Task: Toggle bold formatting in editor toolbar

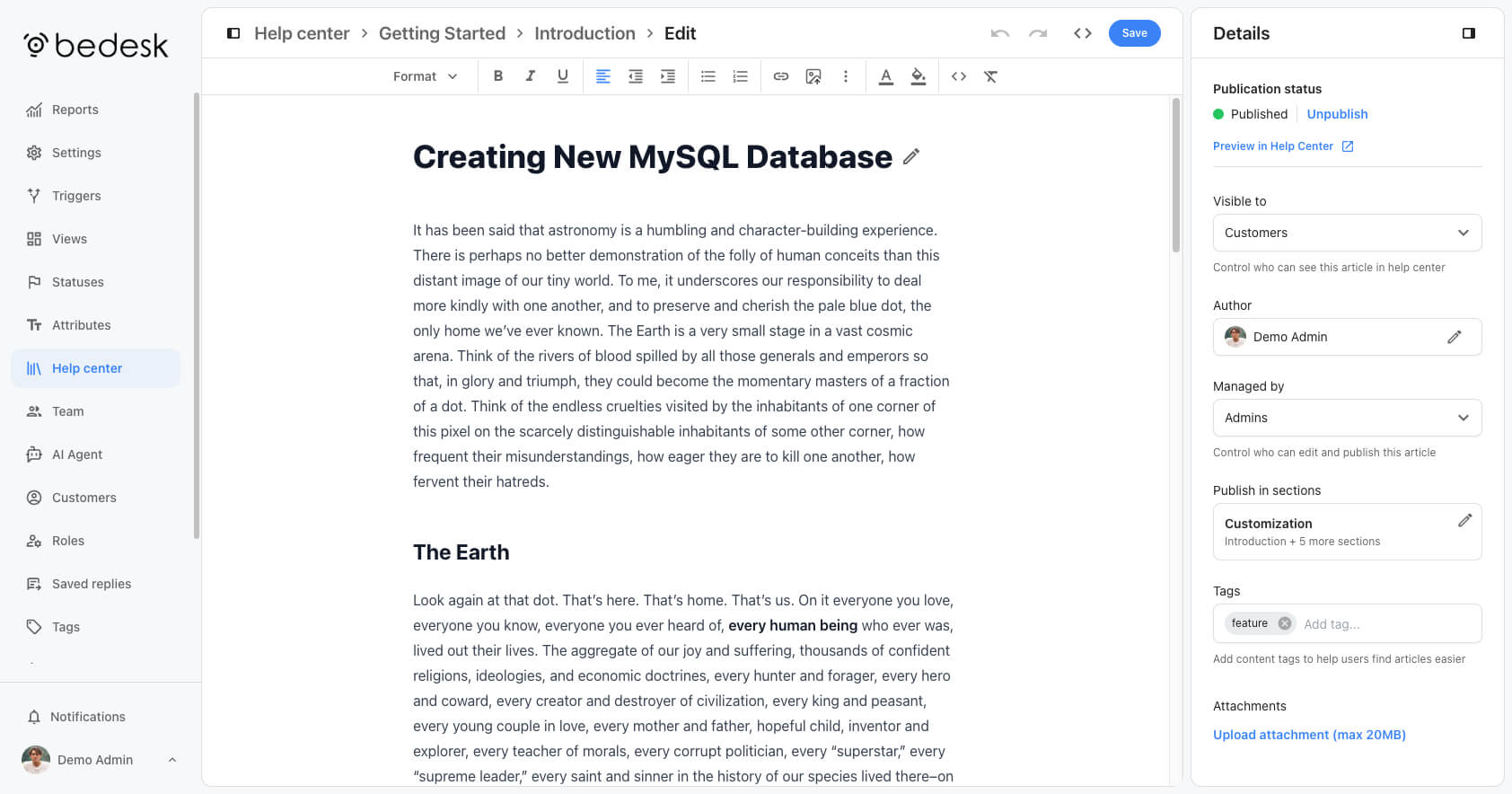Action: tap(498, 76)
